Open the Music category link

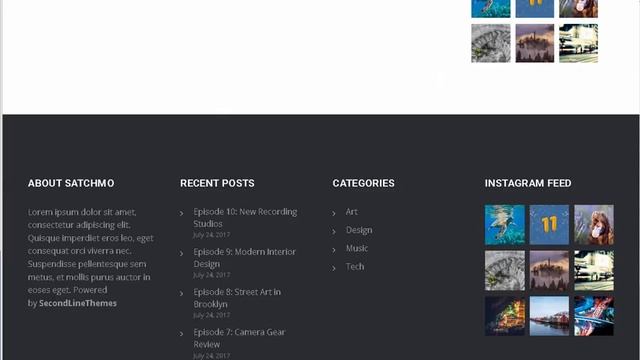point(357,248)
